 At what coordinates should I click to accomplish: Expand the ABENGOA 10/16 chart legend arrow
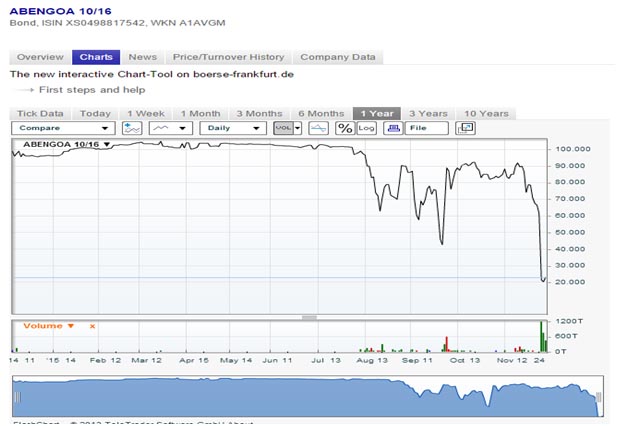[107, 145]
